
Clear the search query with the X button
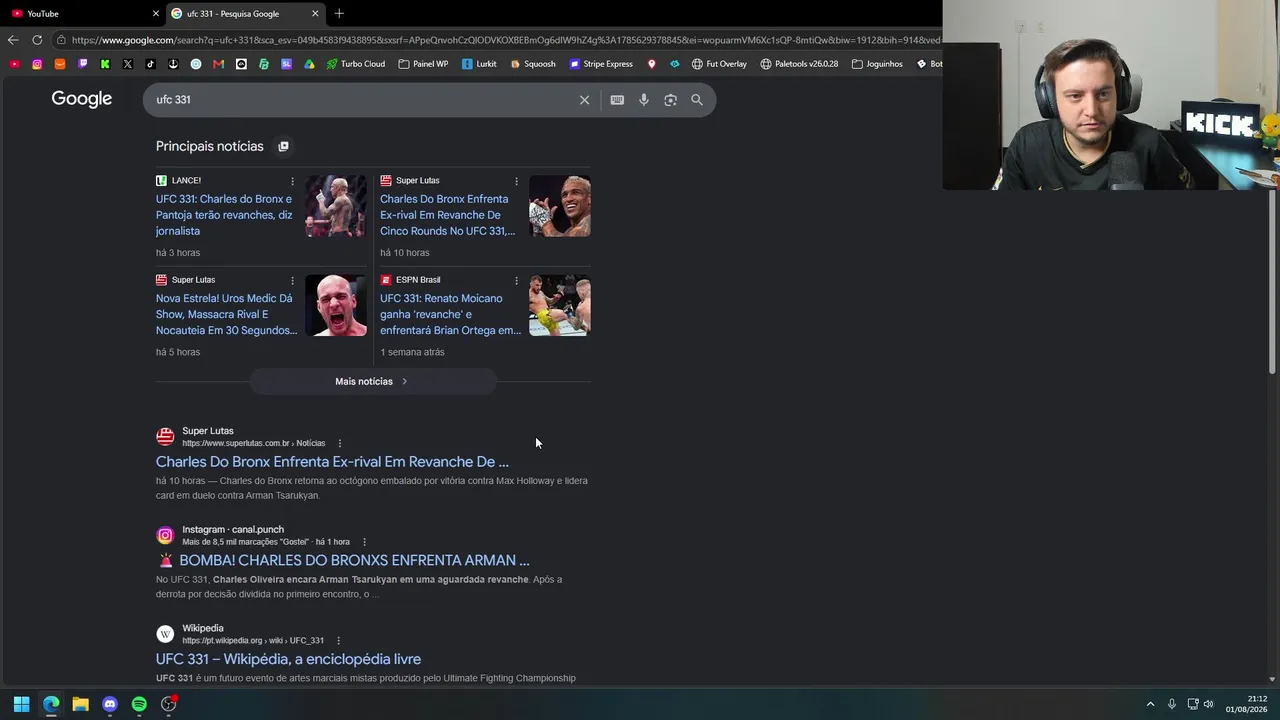pyautogui.click(x=585, y=100)
